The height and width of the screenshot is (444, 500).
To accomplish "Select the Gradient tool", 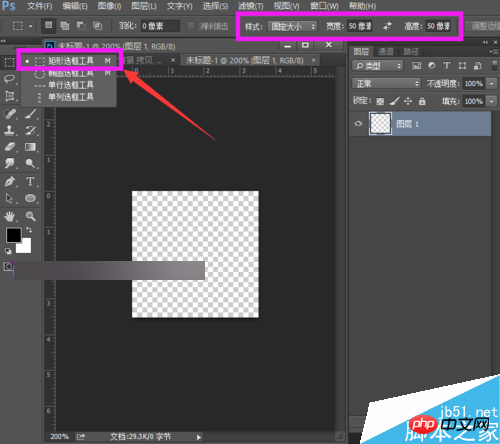I will pyautogui.click(x=30, y=147).
